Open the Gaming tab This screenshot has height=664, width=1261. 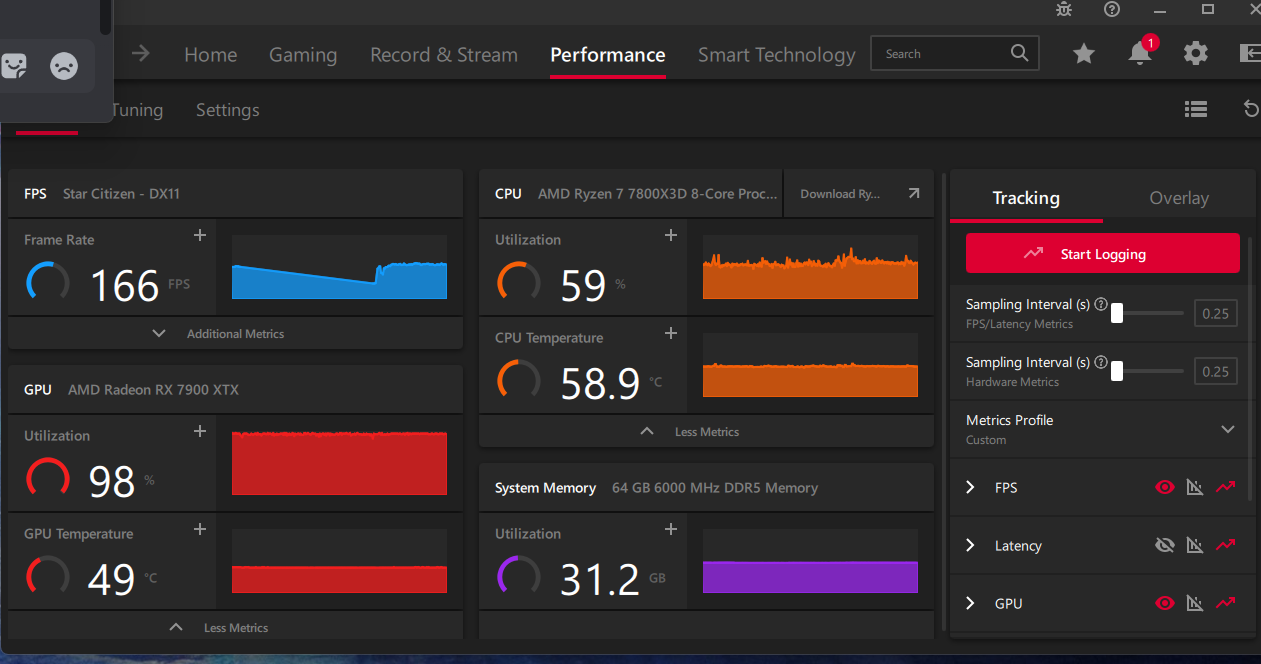point(303,55)
